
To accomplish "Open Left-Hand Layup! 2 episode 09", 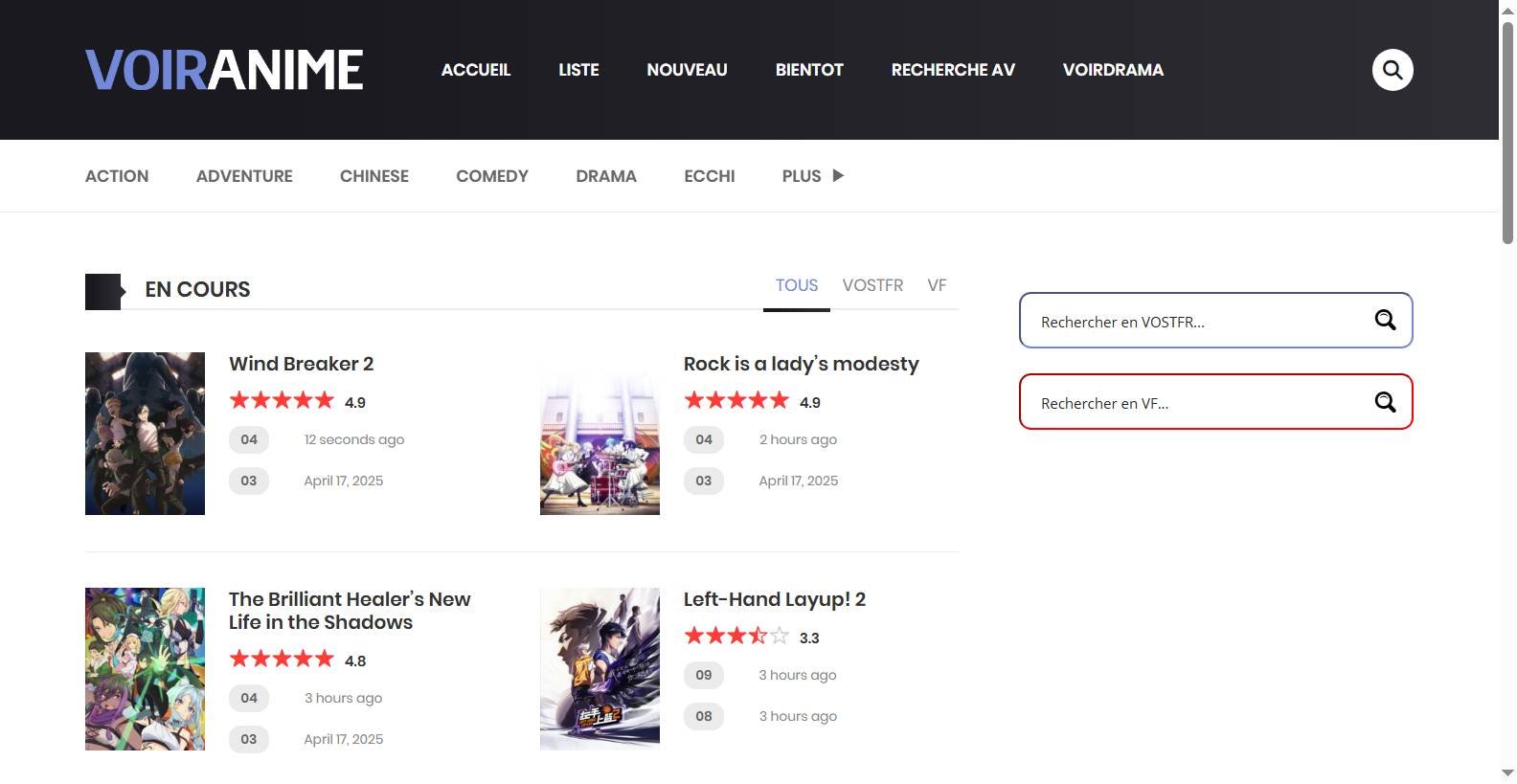I will coord(704,675).
